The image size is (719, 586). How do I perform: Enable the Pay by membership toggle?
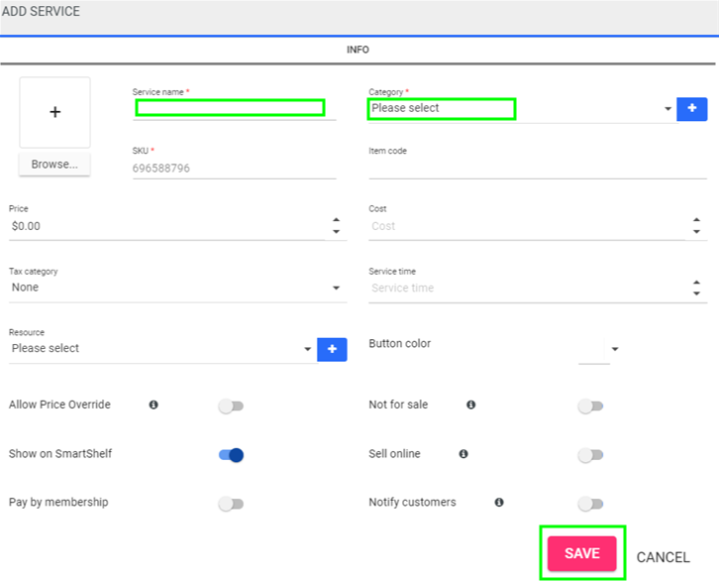[x=231, y=504]
